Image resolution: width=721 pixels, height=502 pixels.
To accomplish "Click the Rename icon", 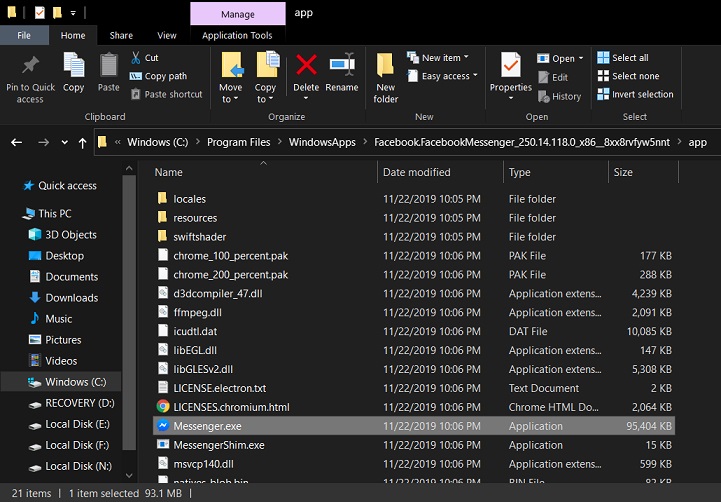I will pos(342,65).
